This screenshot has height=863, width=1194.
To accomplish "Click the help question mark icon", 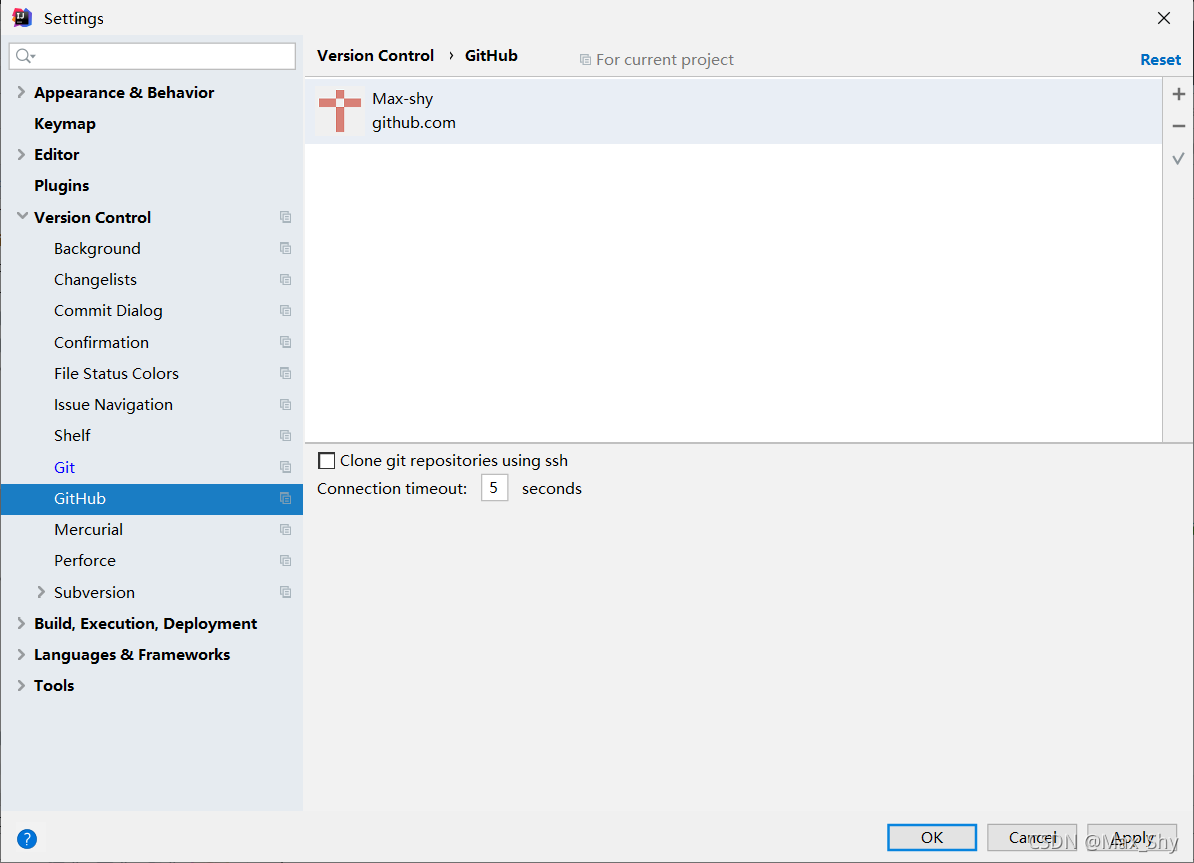I will 27,839.
